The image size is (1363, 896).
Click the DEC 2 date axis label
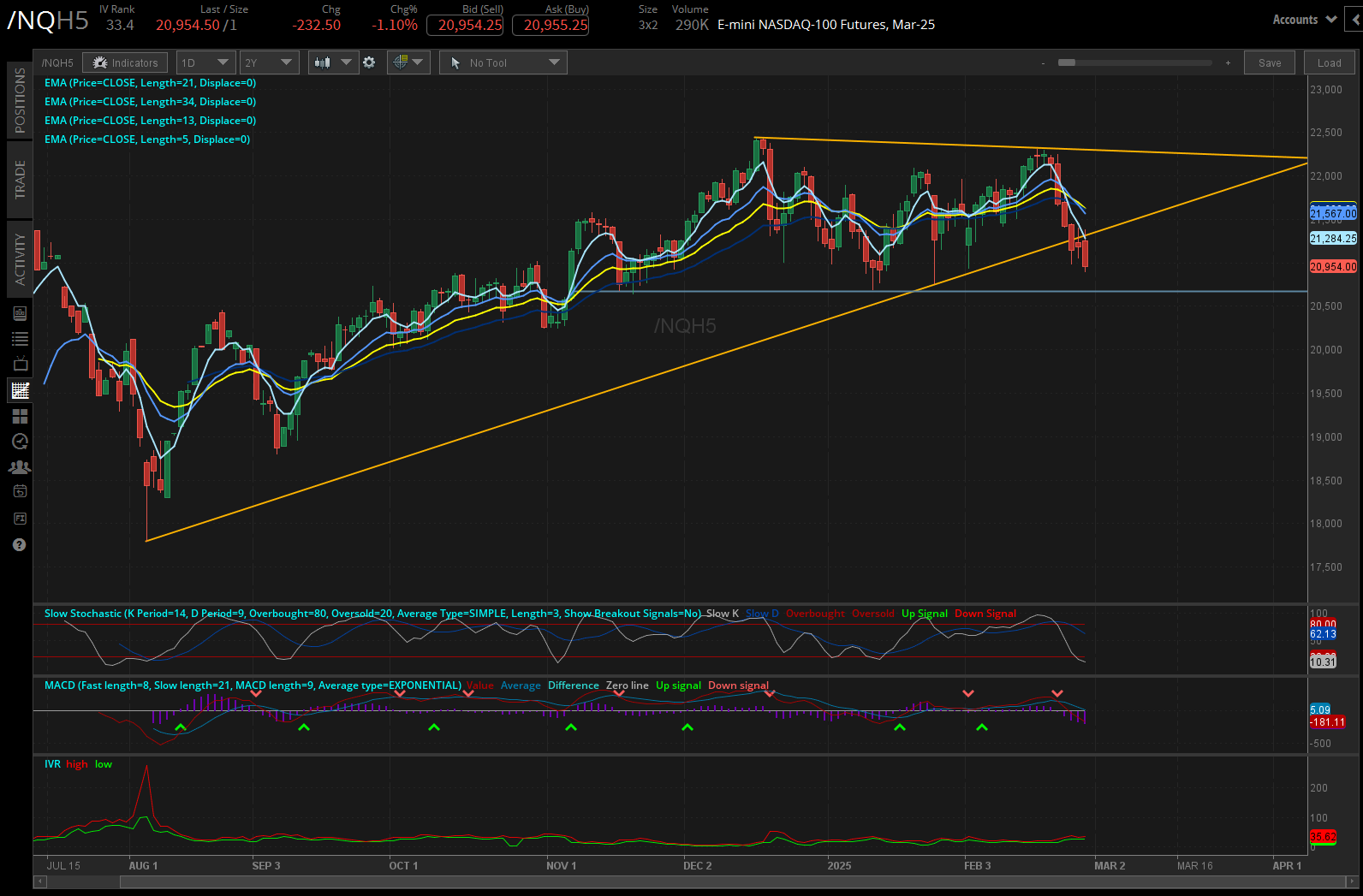(697, 866)
